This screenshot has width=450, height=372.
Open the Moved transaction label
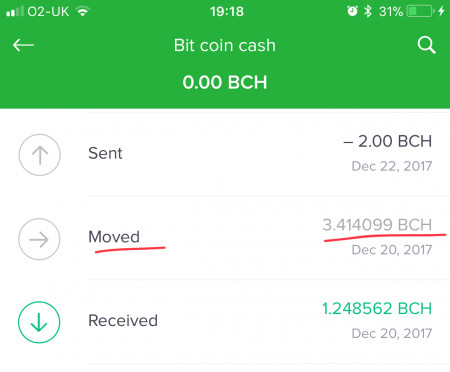(x=114, y=237)
